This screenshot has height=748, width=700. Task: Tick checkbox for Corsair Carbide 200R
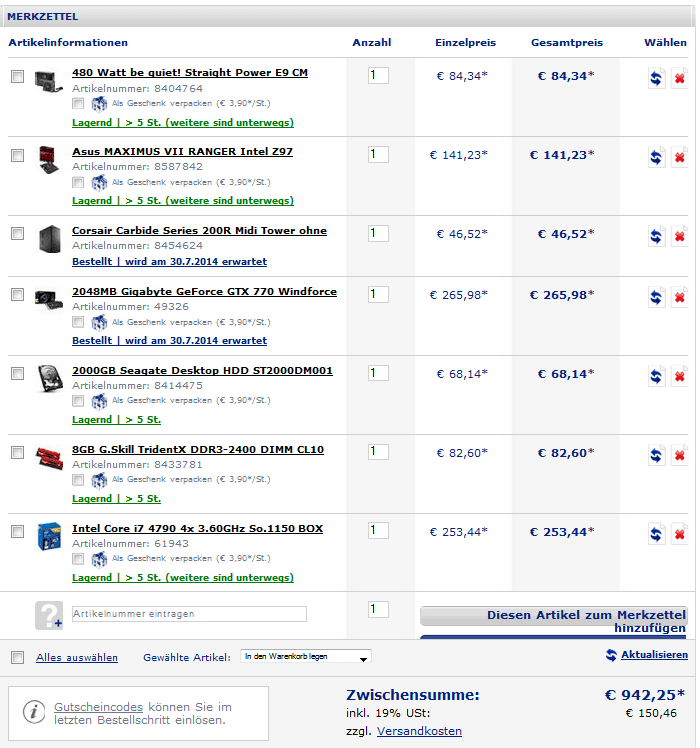pos(18,233)
